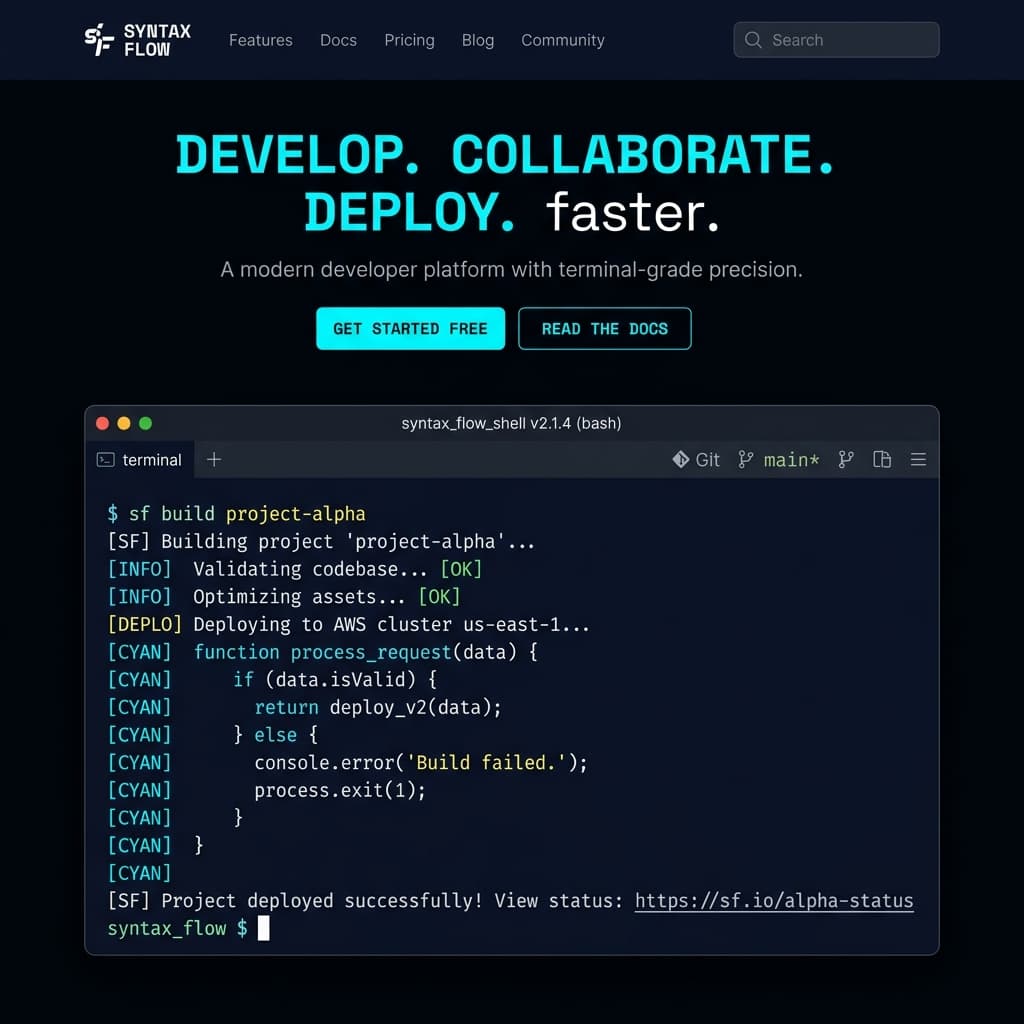Image resolution: width=1024 pixels, height=1024 pixels.
Task: Open the Pricing page
Action: (409, 40)
